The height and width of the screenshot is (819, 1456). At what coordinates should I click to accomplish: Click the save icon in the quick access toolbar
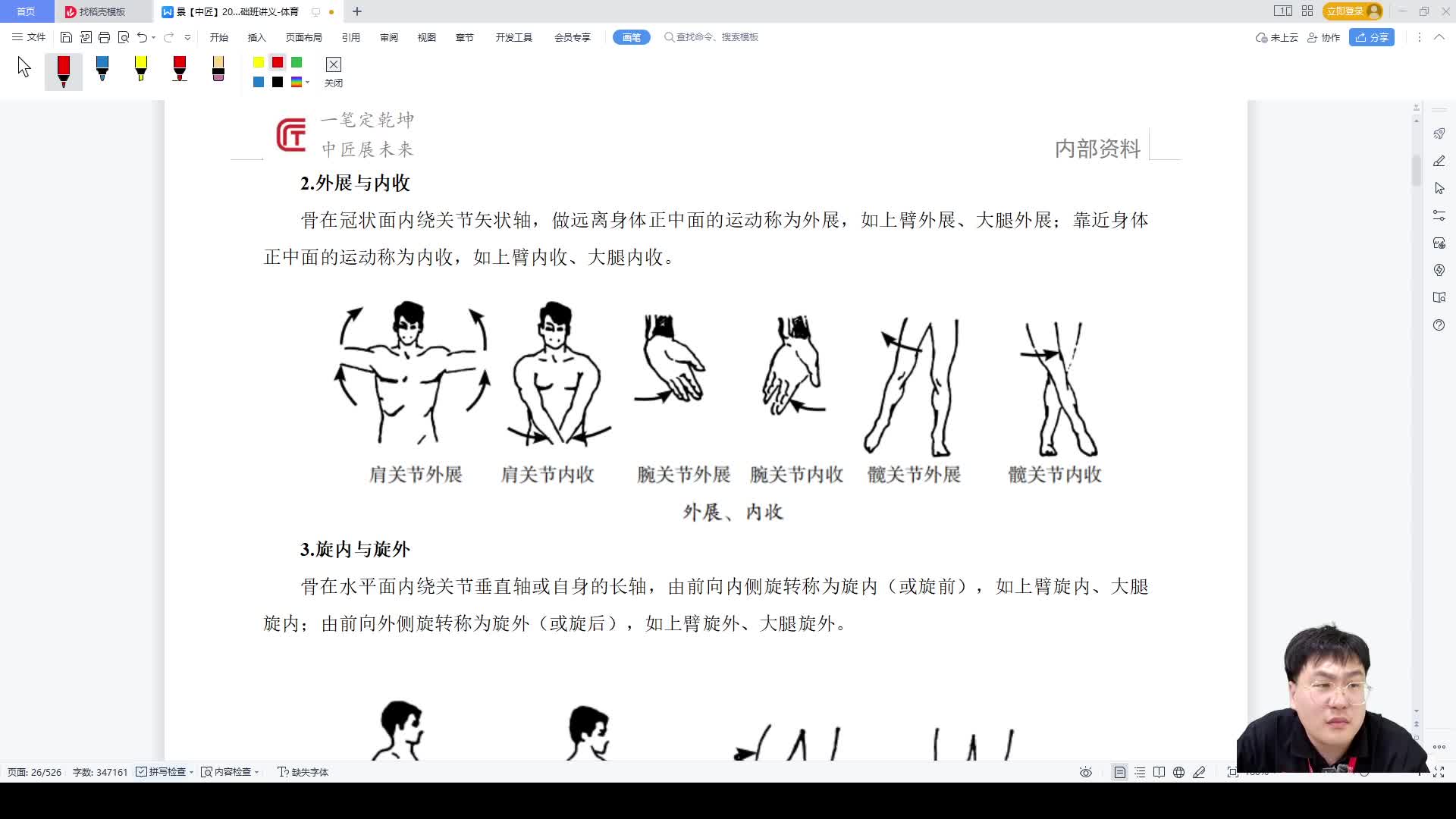coord(67,36)
